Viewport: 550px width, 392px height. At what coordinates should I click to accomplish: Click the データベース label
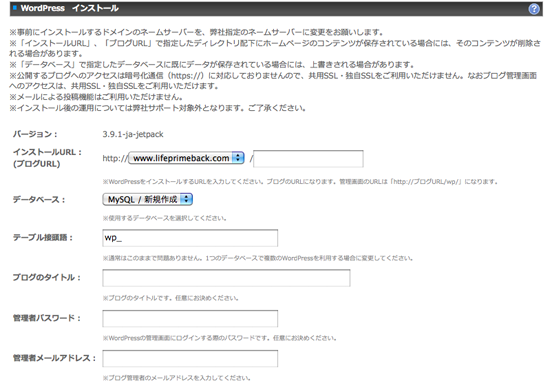(x=39, y=200)
